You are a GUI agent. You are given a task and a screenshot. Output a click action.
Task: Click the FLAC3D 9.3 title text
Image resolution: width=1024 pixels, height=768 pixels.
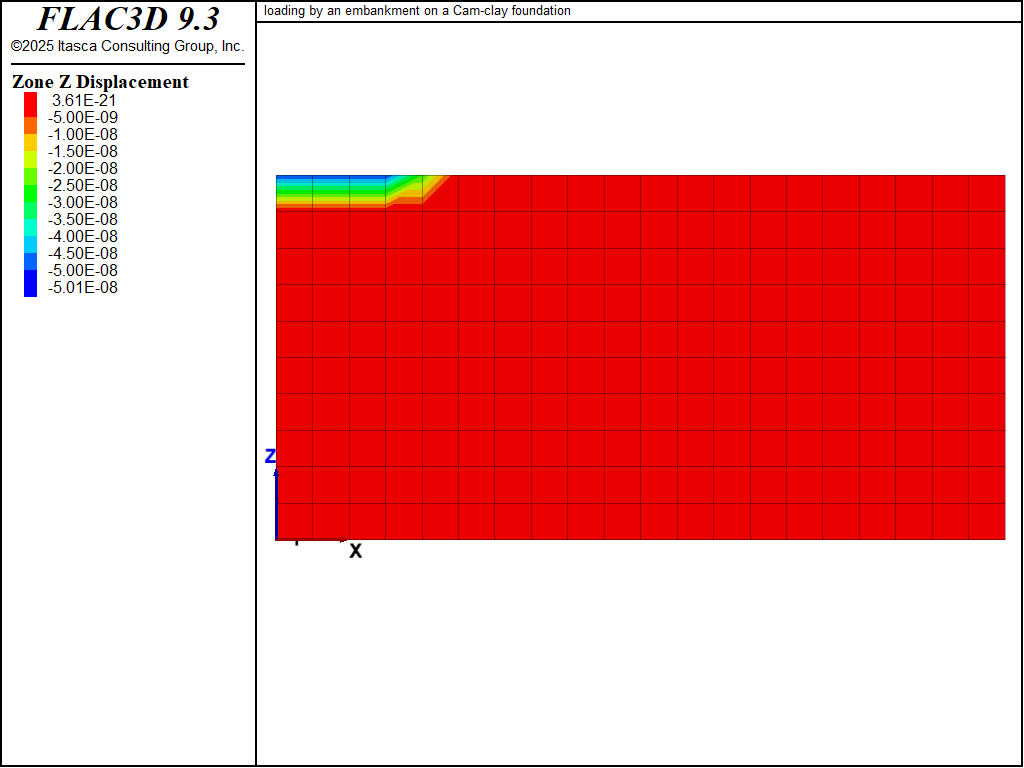[x=128, y=19]
